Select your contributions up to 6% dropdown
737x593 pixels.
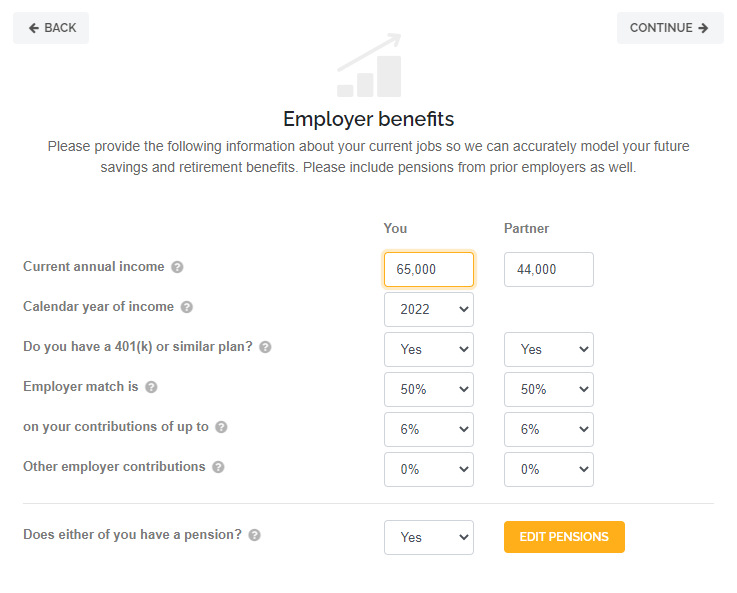429,429
